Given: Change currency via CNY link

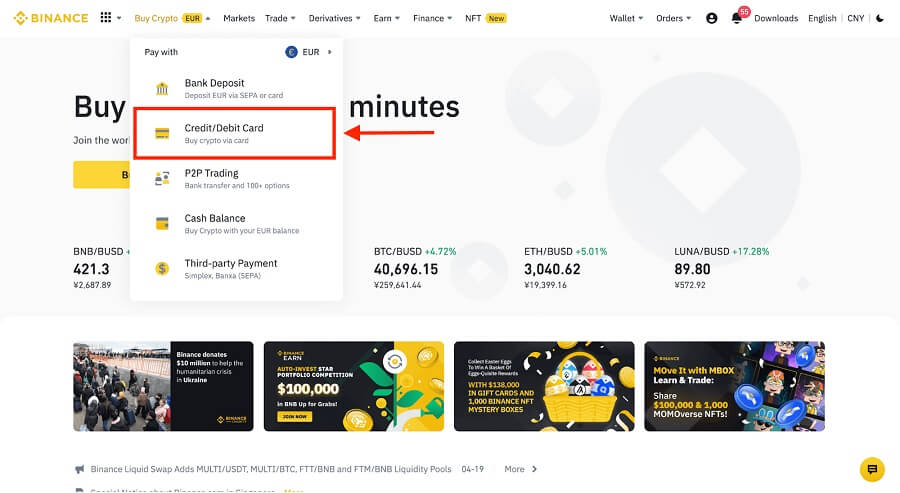Looking at the screenshot, I should [855, 18].
